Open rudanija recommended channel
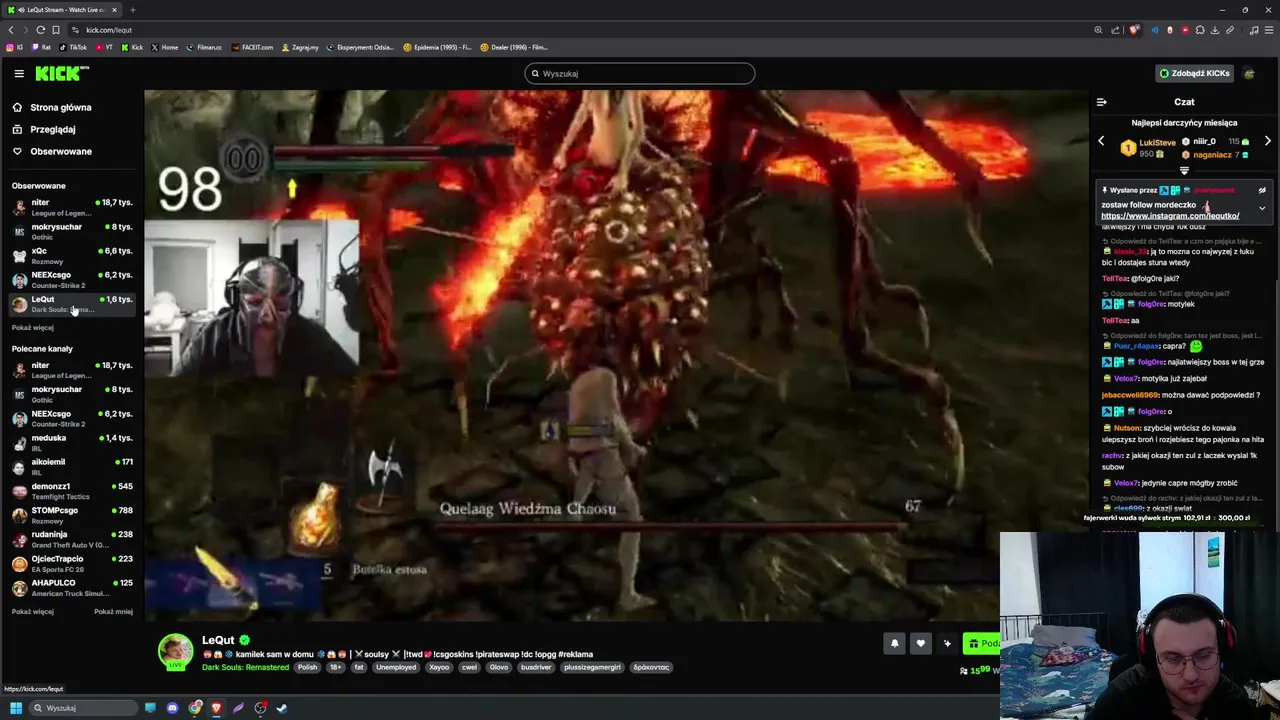This screenshot has width=1280, height=720. [x=70, y=538]
